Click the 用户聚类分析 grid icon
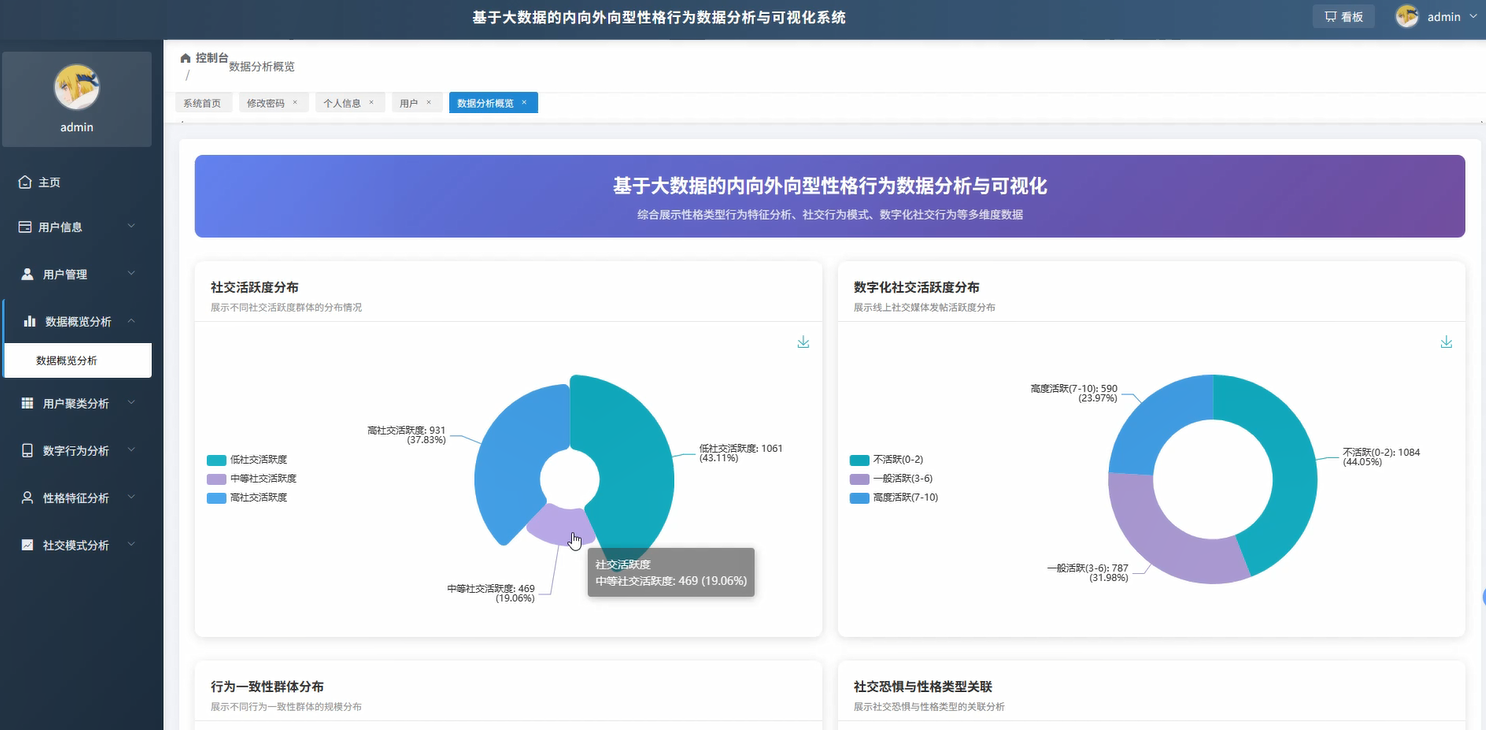The width and height of the screenshot is (1486, 730). (28, 403)
